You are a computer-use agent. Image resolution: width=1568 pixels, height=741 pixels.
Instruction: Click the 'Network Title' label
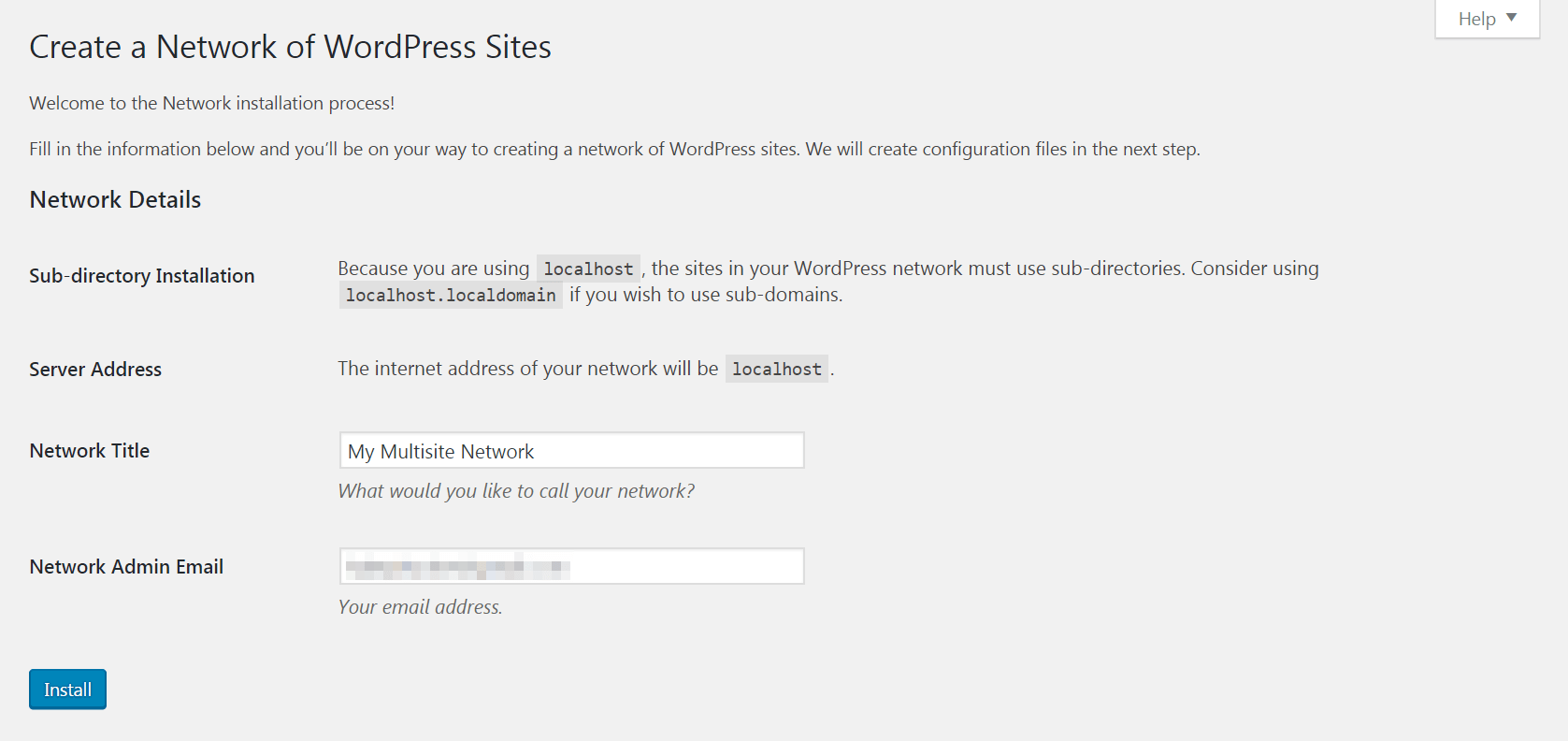pyautogui.click(x=89, y=451)
